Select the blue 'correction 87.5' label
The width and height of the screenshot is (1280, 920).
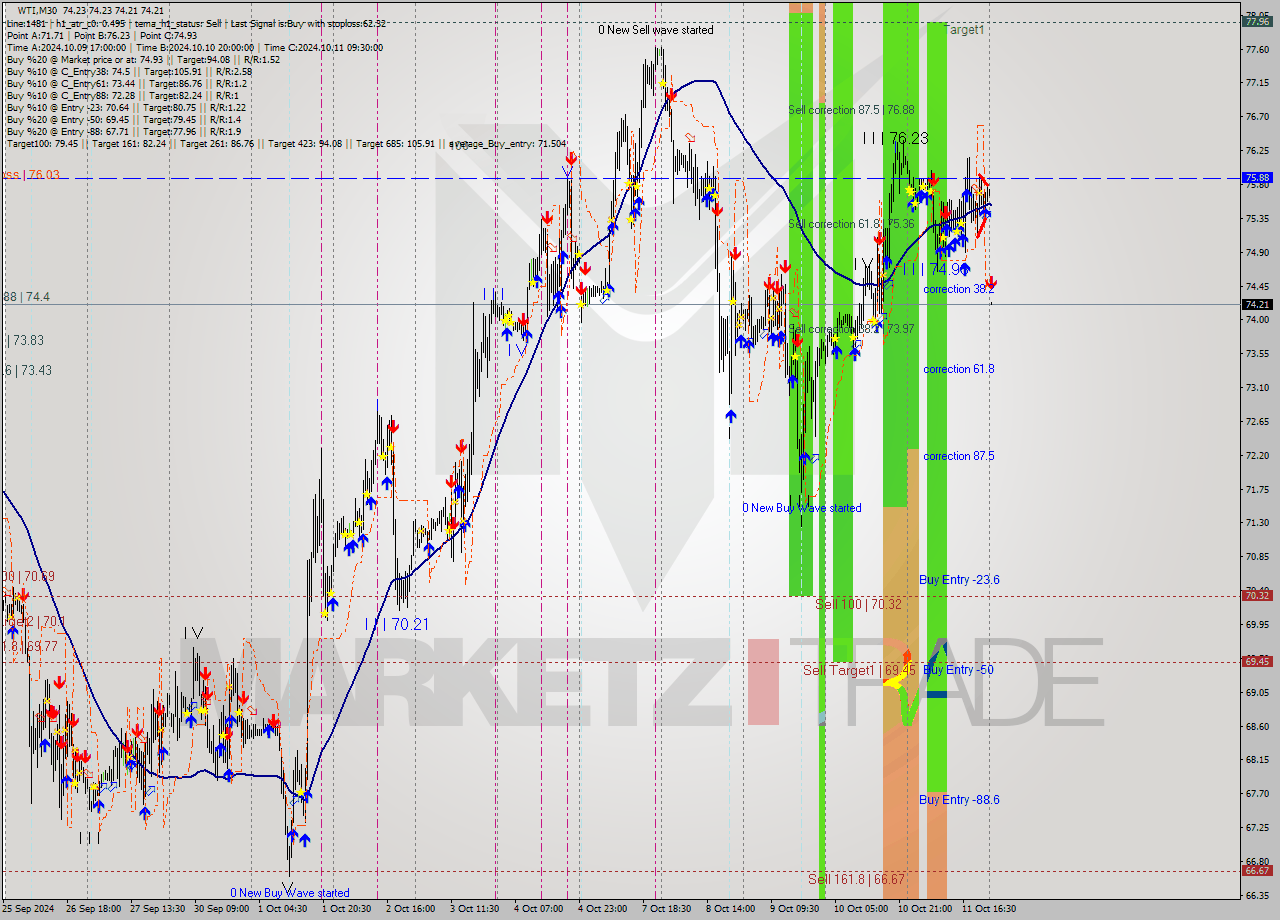click(x=958, y=456)
